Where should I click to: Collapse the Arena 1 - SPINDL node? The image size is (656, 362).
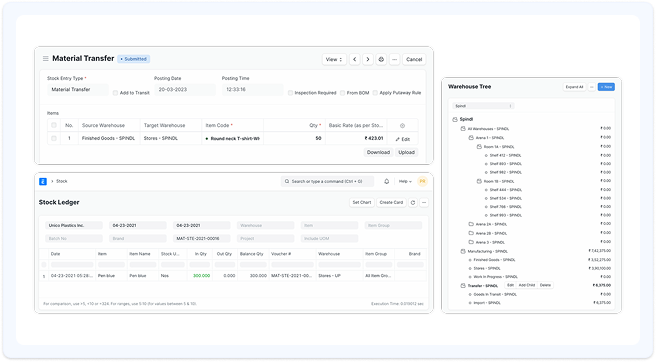471,138
